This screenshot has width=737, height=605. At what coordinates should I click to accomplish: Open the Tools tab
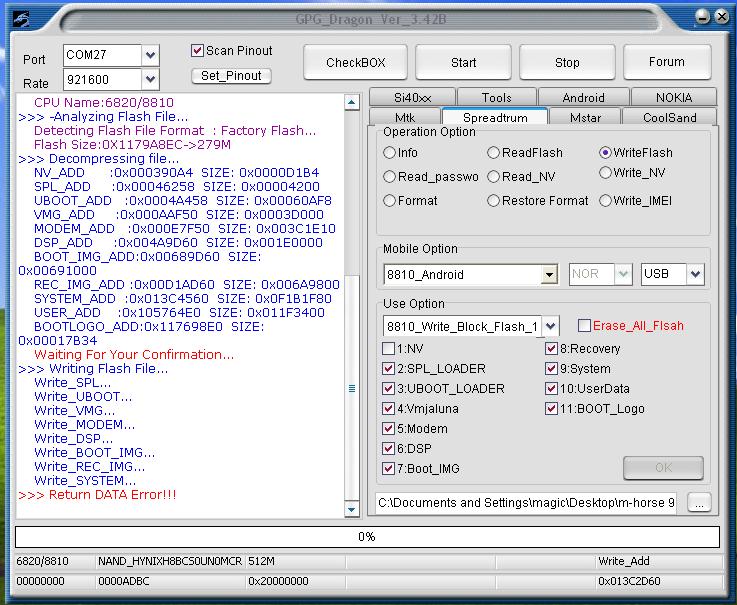pos(497,97)
